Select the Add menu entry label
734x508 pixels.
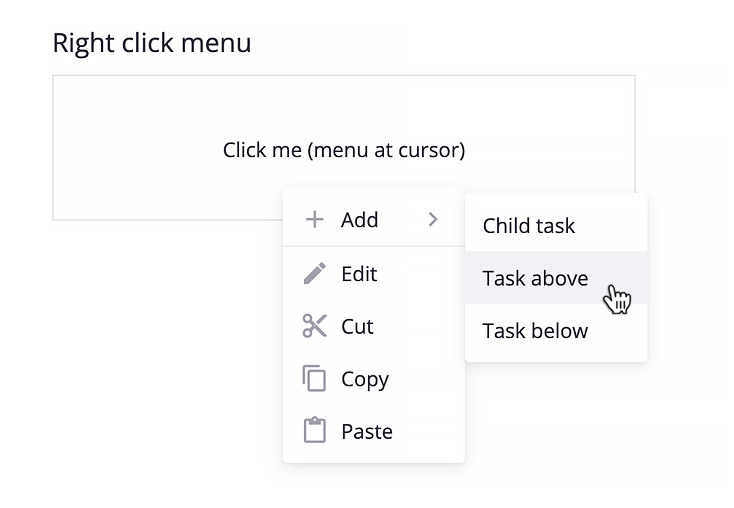(359, 220)
